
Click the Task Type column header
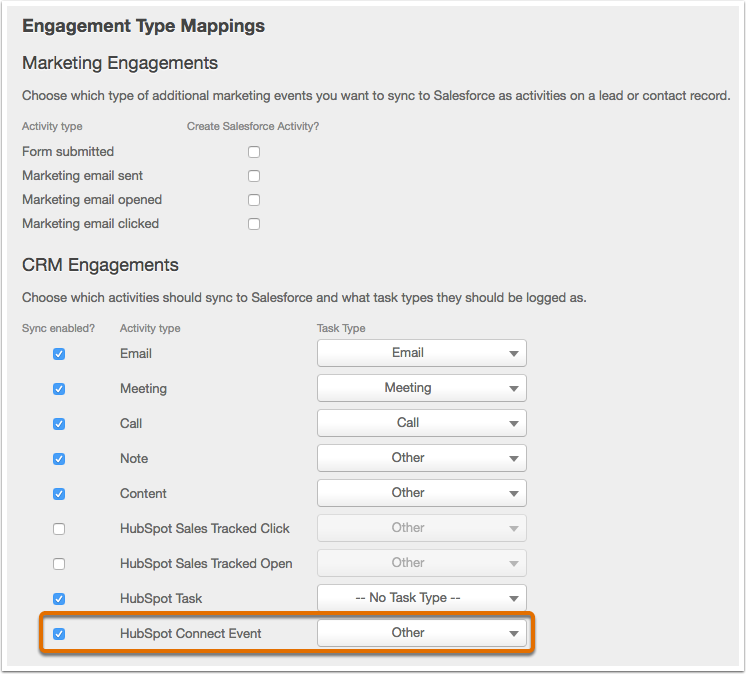341,329
